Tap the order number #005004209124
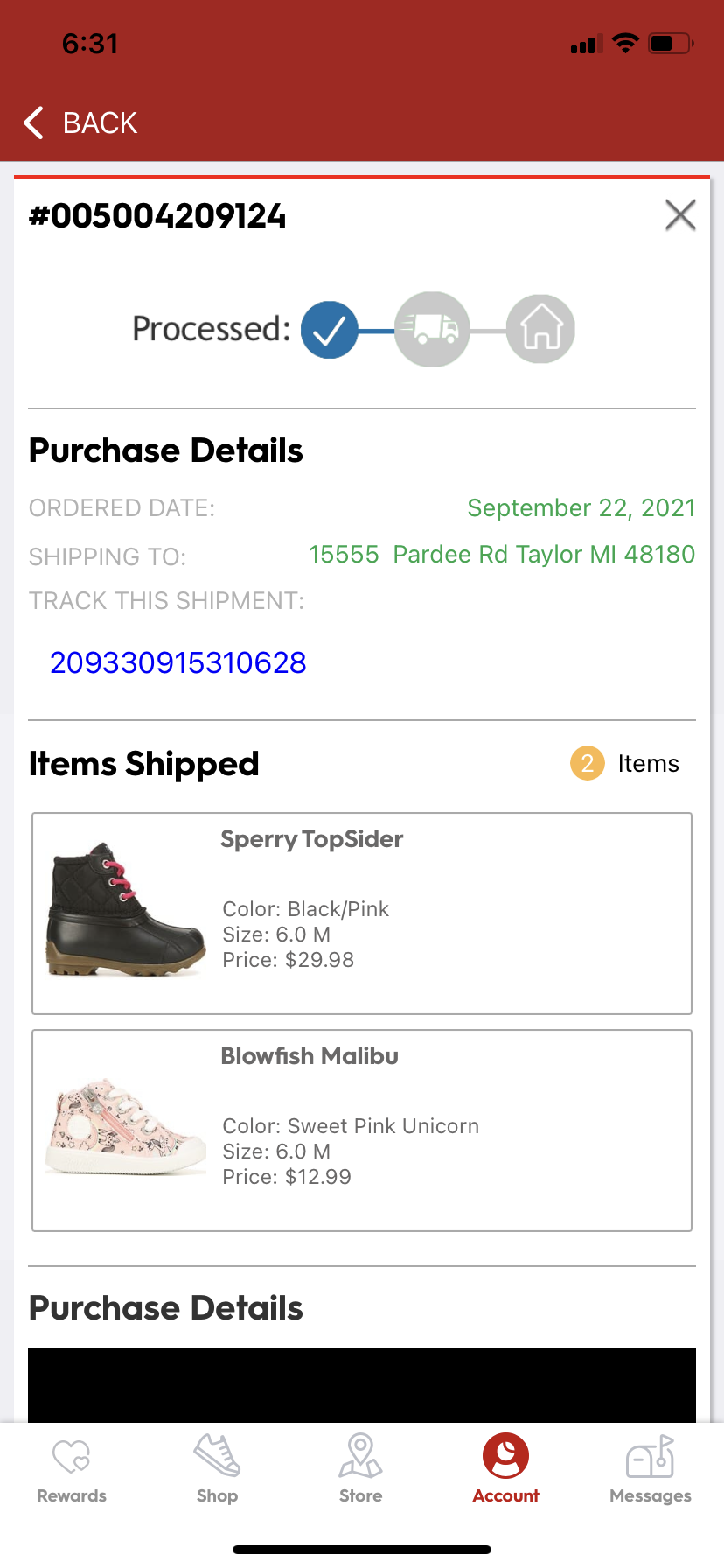The width and height of the screenshot is (724, 1568). pos(157,216)
